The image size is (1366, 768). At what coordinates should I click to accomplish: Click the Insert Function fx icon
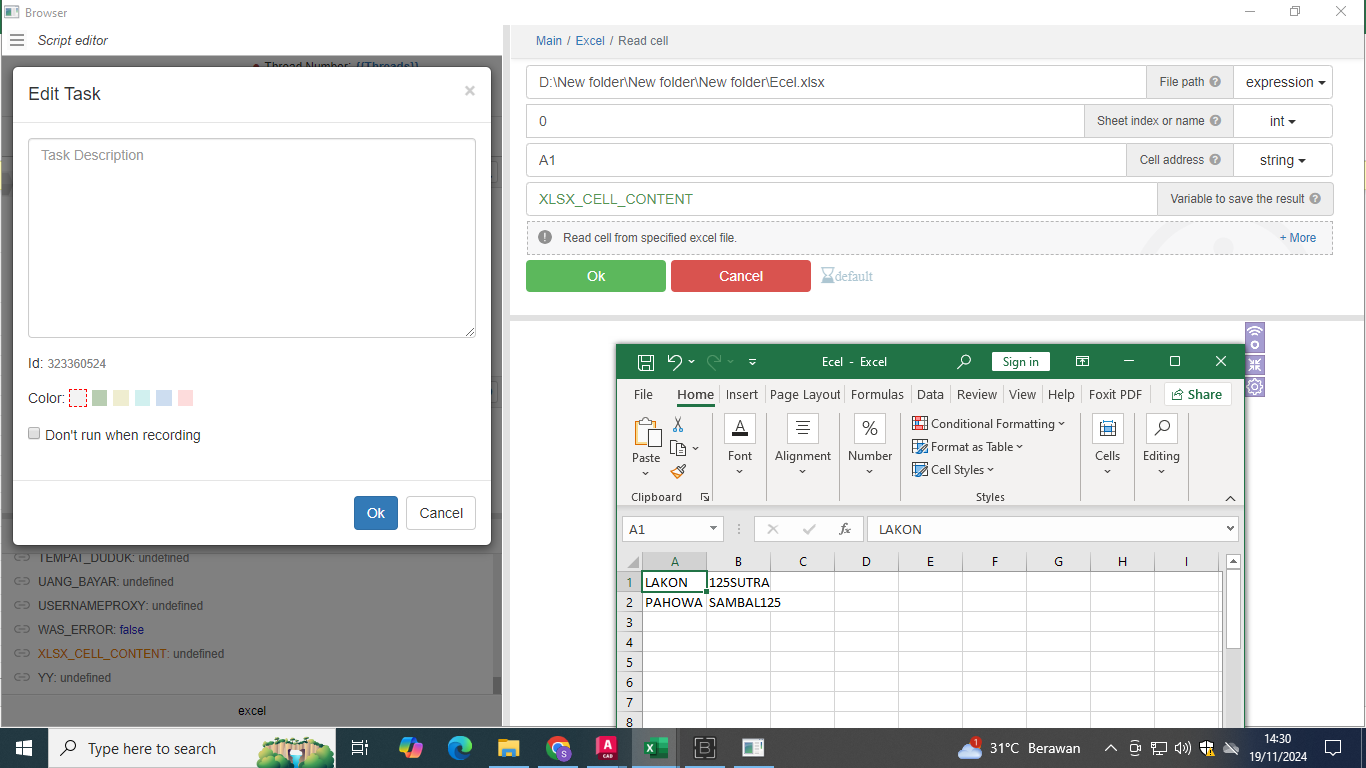(x=845, y=529)
